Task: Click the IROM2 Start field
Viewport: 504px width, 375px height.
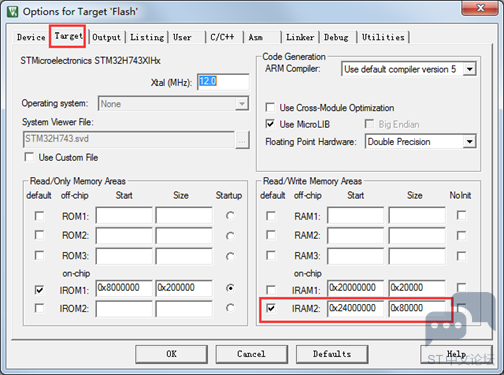Action: 124,309
